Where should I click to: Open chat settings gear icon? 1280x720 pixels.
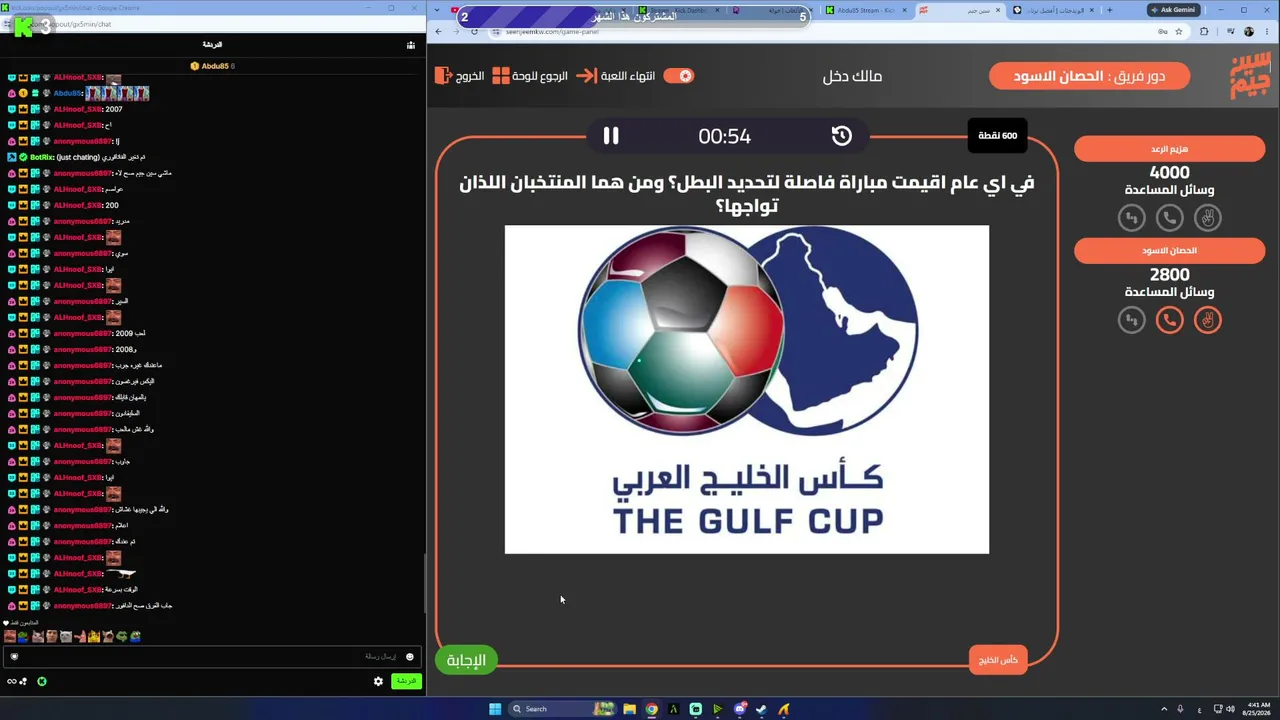tap(378, 681)
